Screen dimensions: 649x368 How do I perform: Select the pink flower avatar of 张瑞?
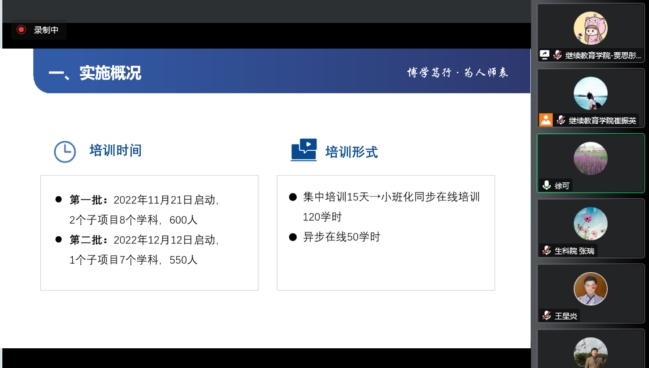pos(591,224)
